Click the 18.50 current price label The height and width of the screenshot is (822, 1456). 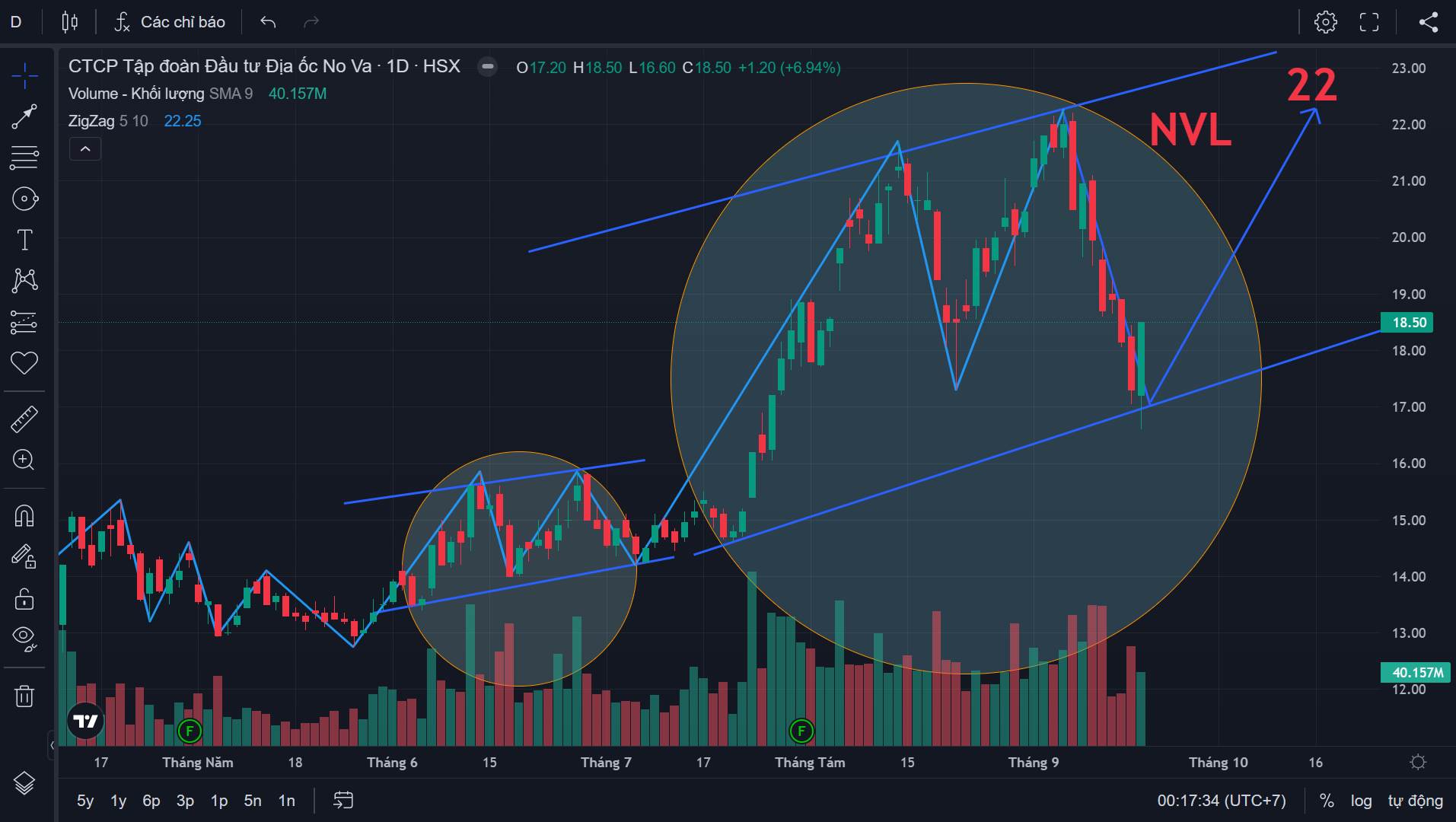[1407, 323]
